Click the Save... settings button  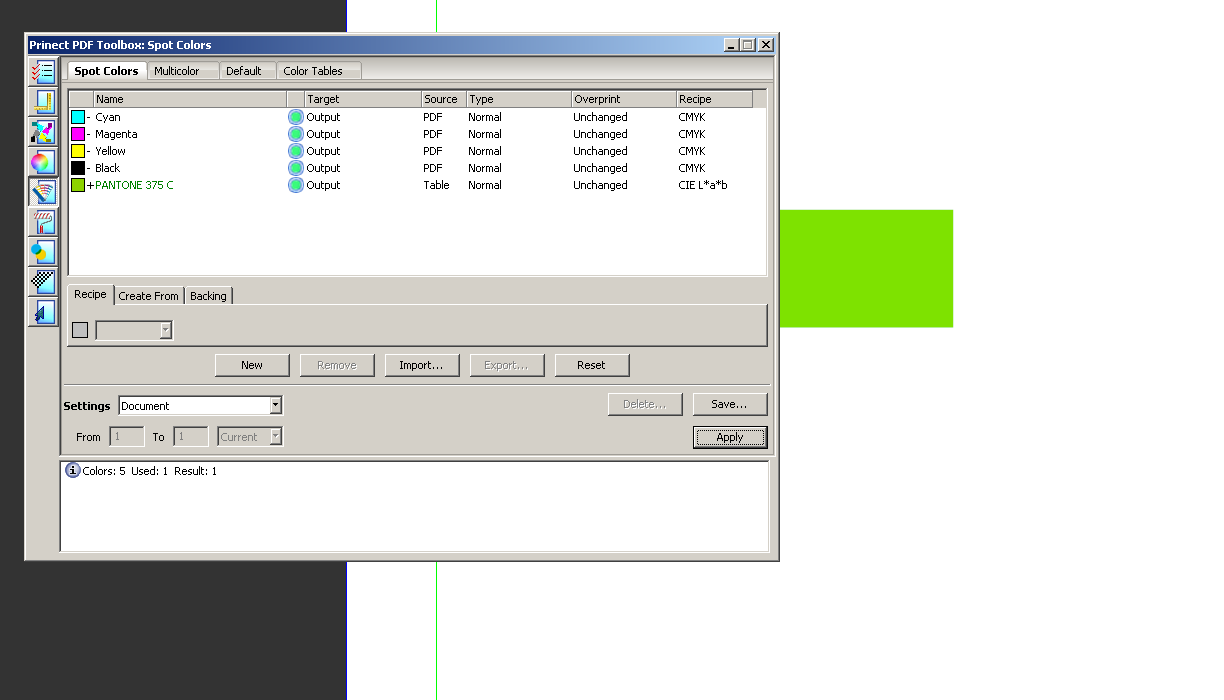coord(730,404)
